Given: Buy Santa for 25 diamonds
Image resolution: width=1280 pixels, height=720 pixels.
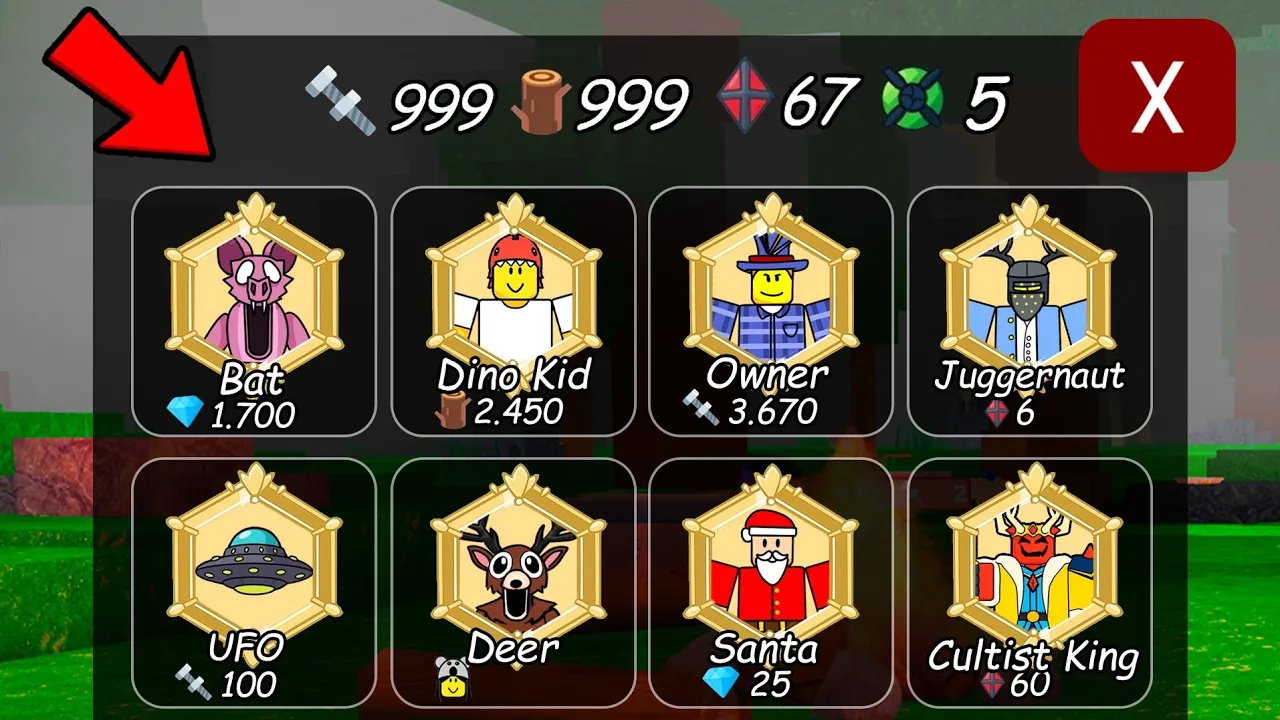Looking at the screenshot, I should pyautogui.click(x=747, y=683).
